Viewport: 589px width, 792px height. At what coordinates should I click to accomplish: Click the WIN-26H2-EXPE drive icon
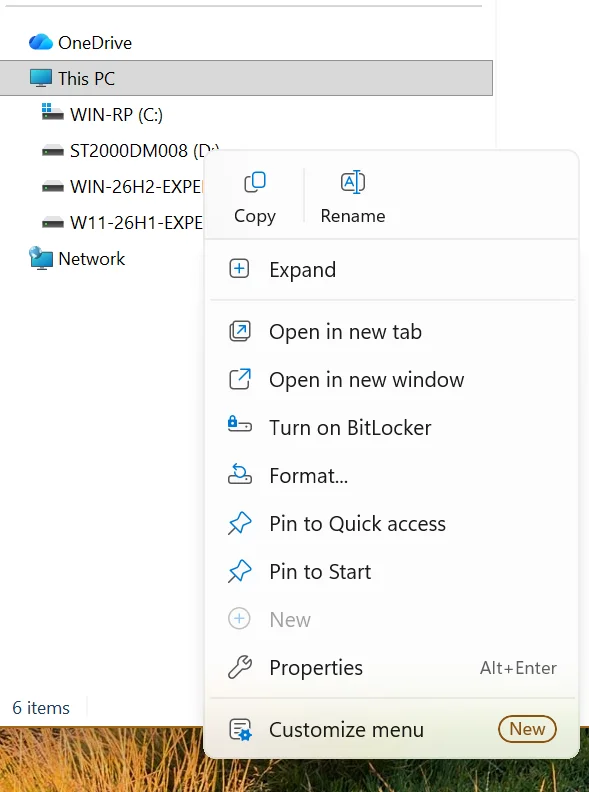click(53, 186)
